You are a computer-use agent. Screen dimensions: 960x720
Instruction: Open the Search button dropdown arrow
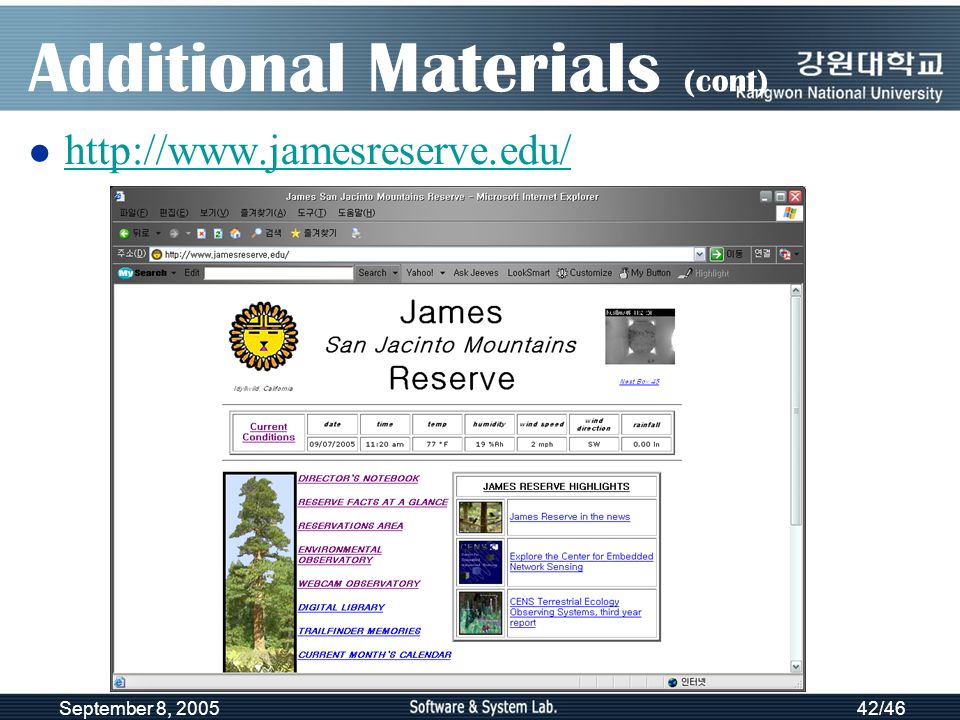(396, 273)
